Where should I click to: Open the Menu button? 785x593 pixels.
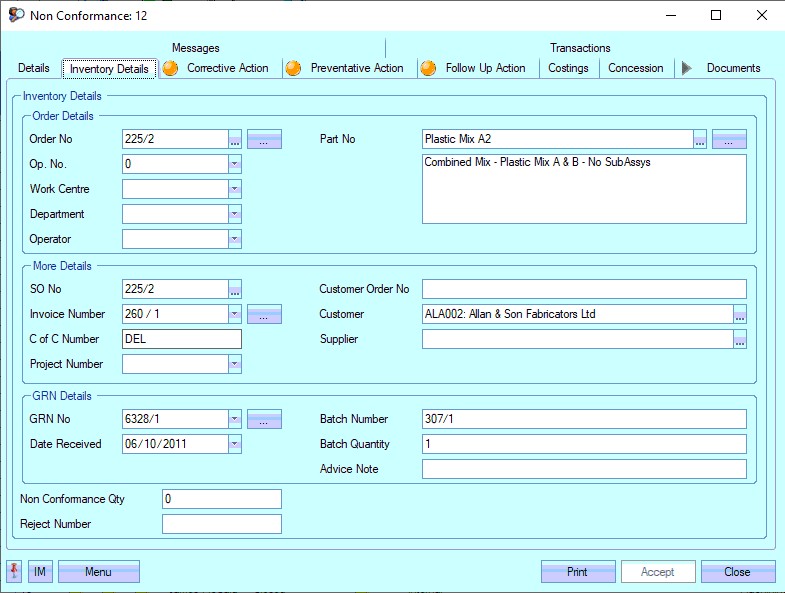pos(98,572)
